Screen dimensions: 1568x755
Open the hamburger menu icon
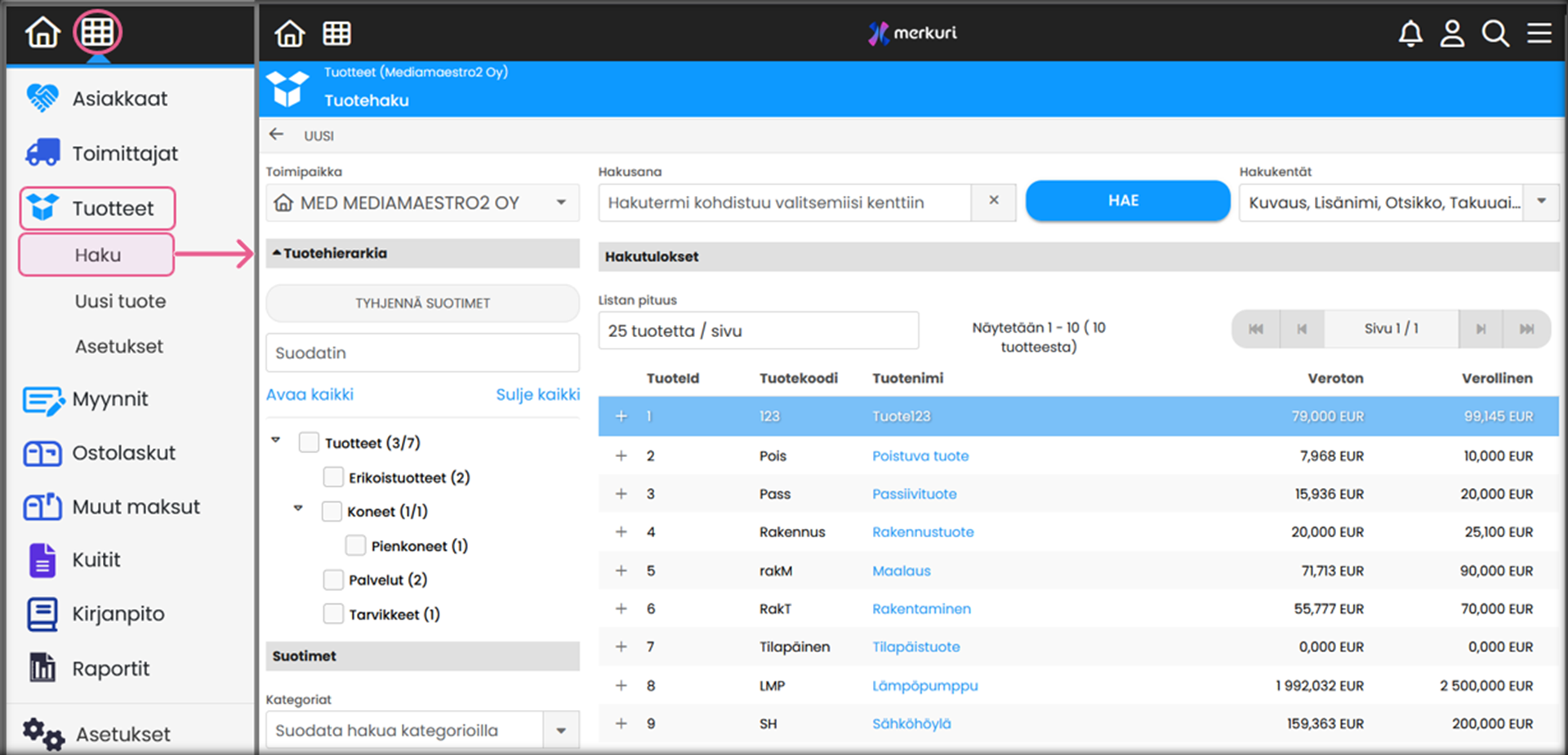[x=1539, y=33]
